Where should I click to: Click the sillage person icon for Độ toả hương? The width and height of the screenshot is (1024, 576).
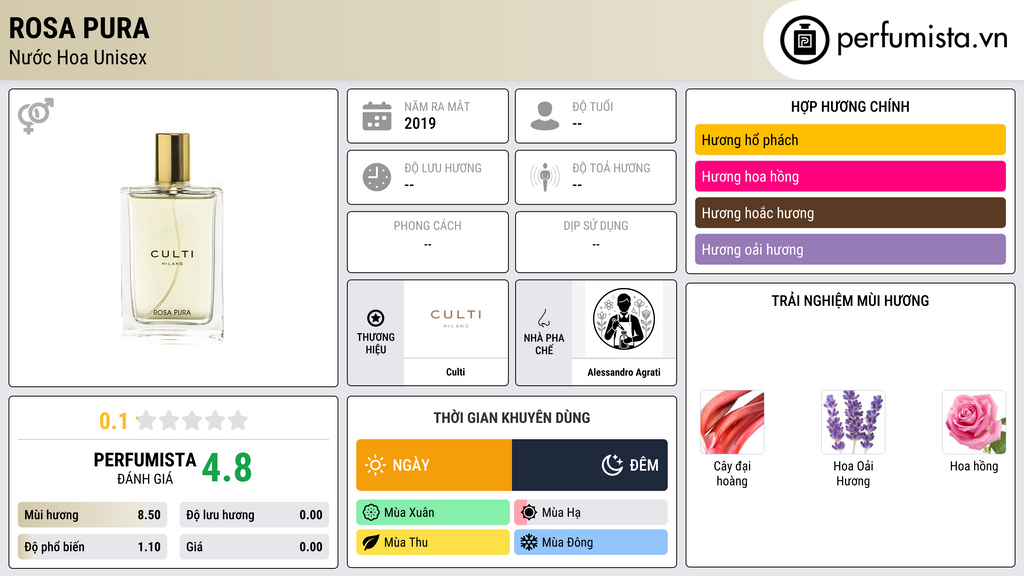[545, 177]
